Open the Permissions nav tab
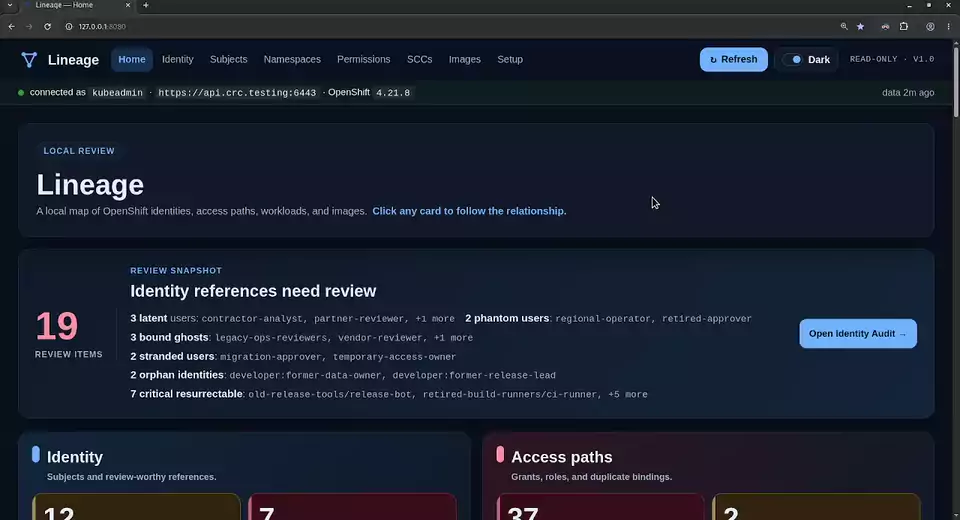Screen dimensions: 960x520 coord(363,59)
